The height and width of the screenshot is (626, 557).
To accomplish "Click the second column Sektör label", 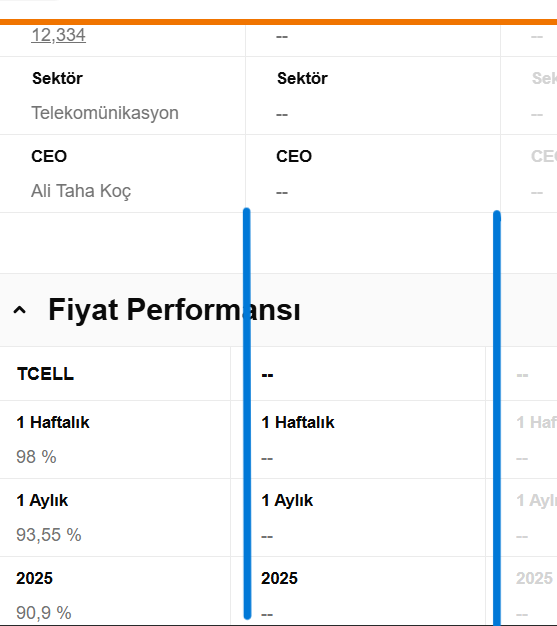I will click(302, 78).
